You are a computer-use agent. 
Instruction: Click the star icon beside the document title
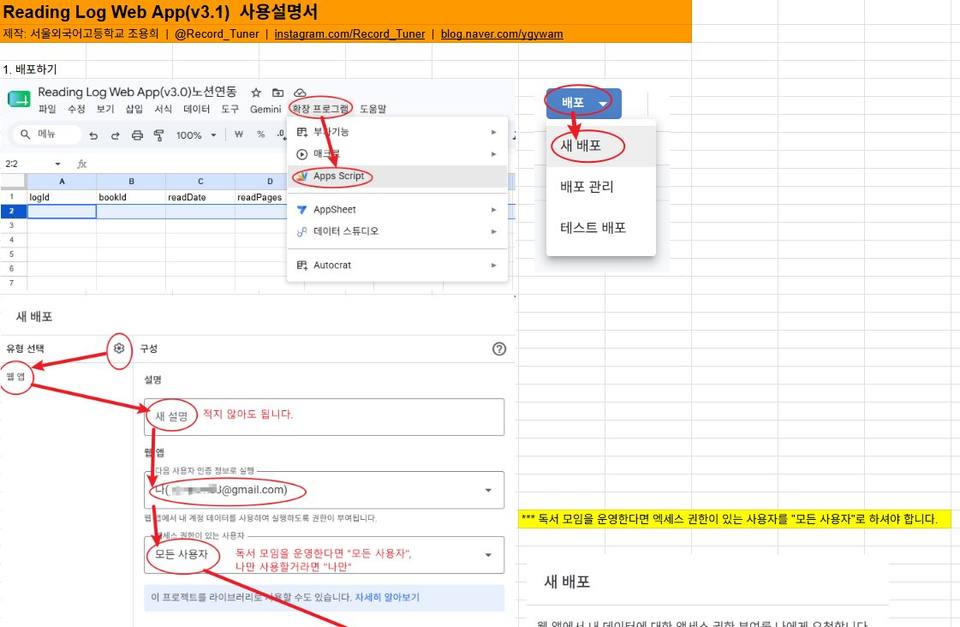pyautogui.click(x=256, y=92)
